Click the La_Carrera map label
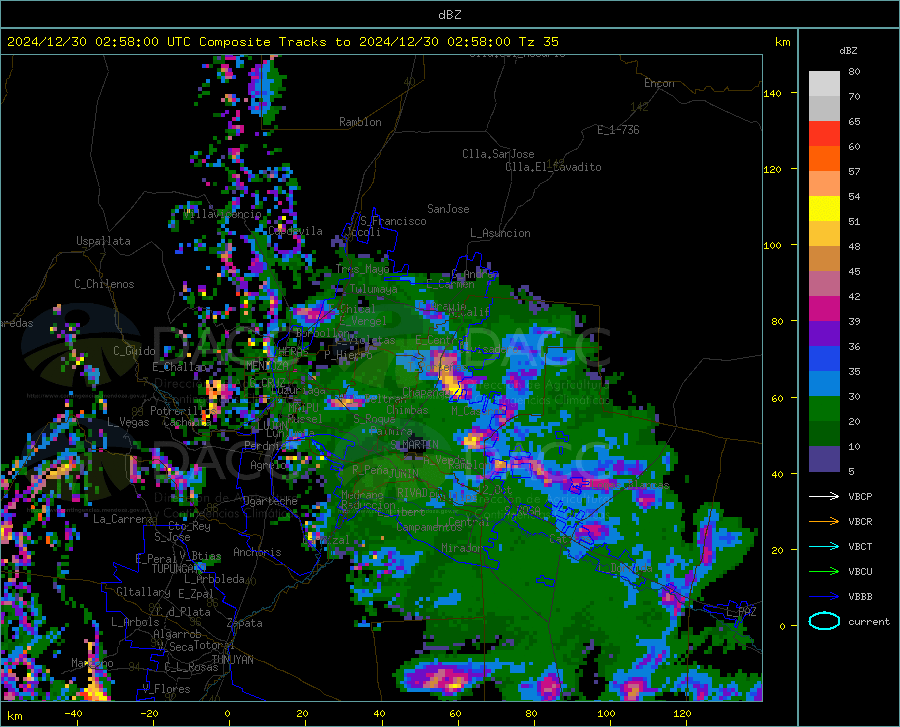The width and height of the screenshot is (900, 727). pyautogui.click(x=123, y=519)
